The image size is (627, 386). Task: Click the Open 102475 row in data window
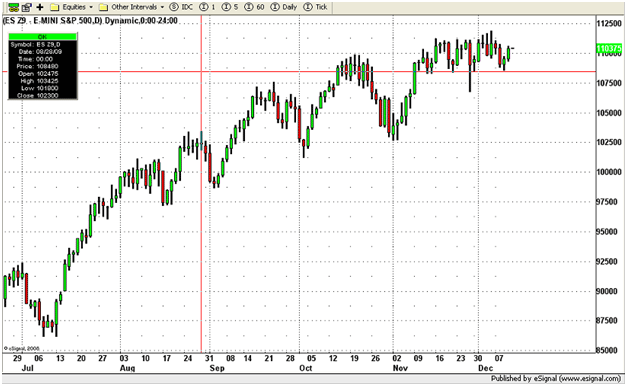coord(38,74)
